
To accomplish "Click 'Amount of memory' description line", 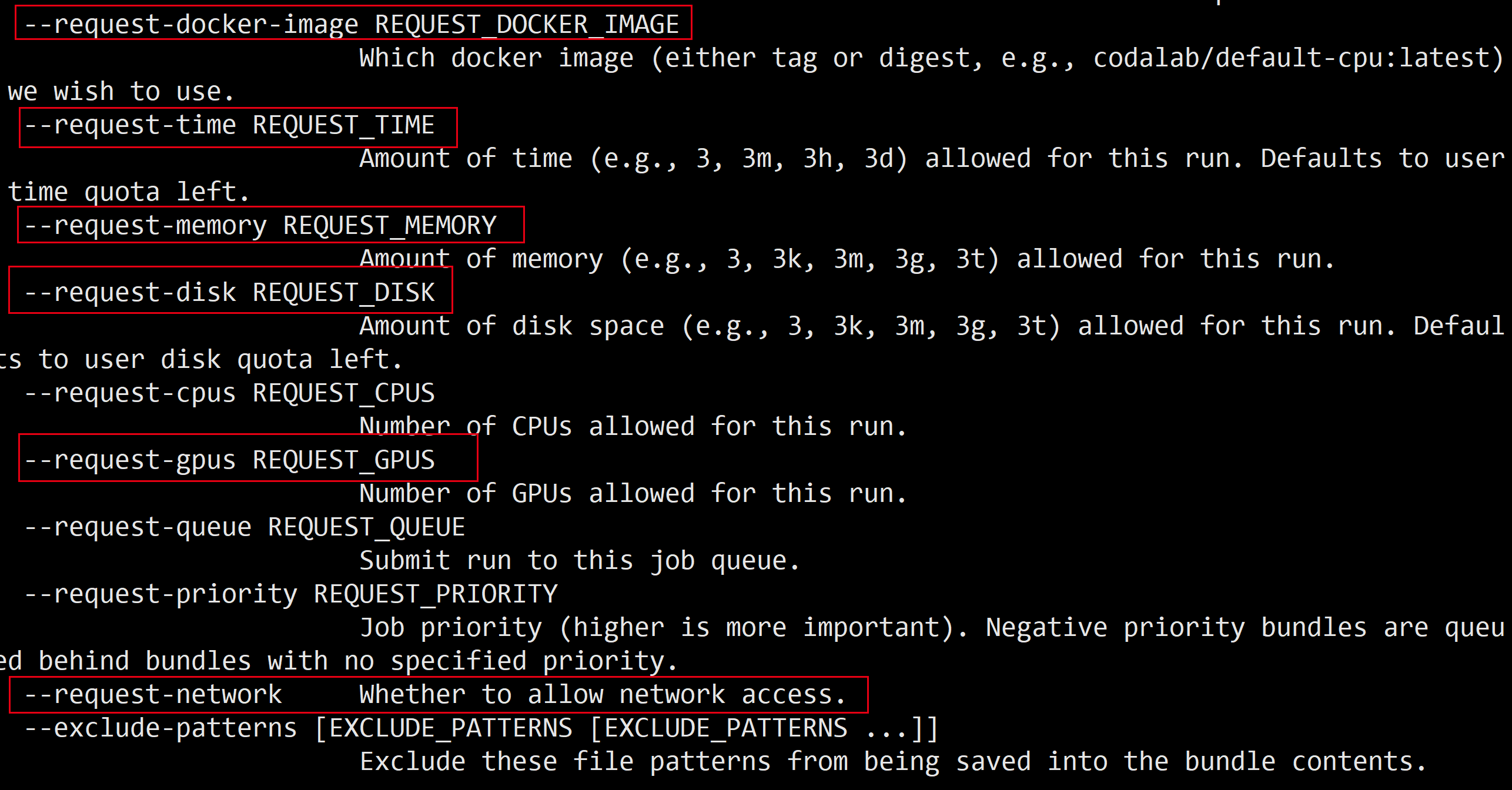I will click(x=847, y=259).
